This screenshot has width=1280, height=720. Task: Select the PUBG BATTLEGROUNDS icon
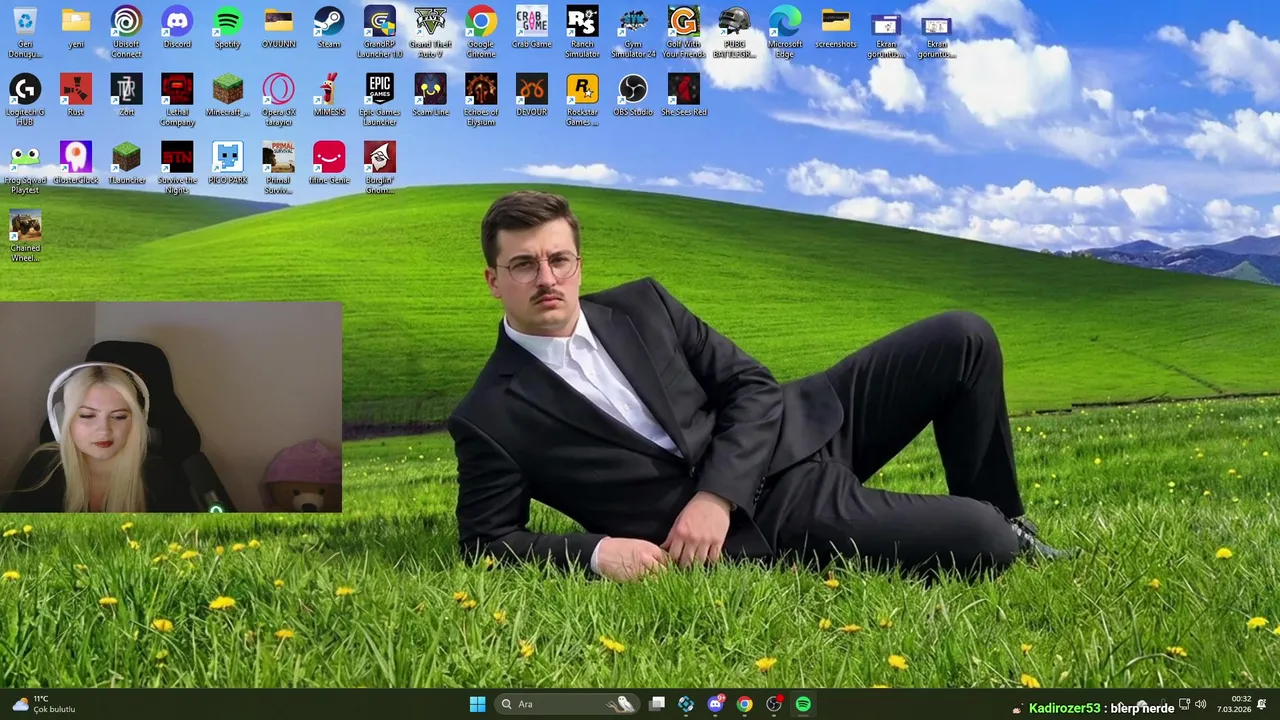point(734,31)
